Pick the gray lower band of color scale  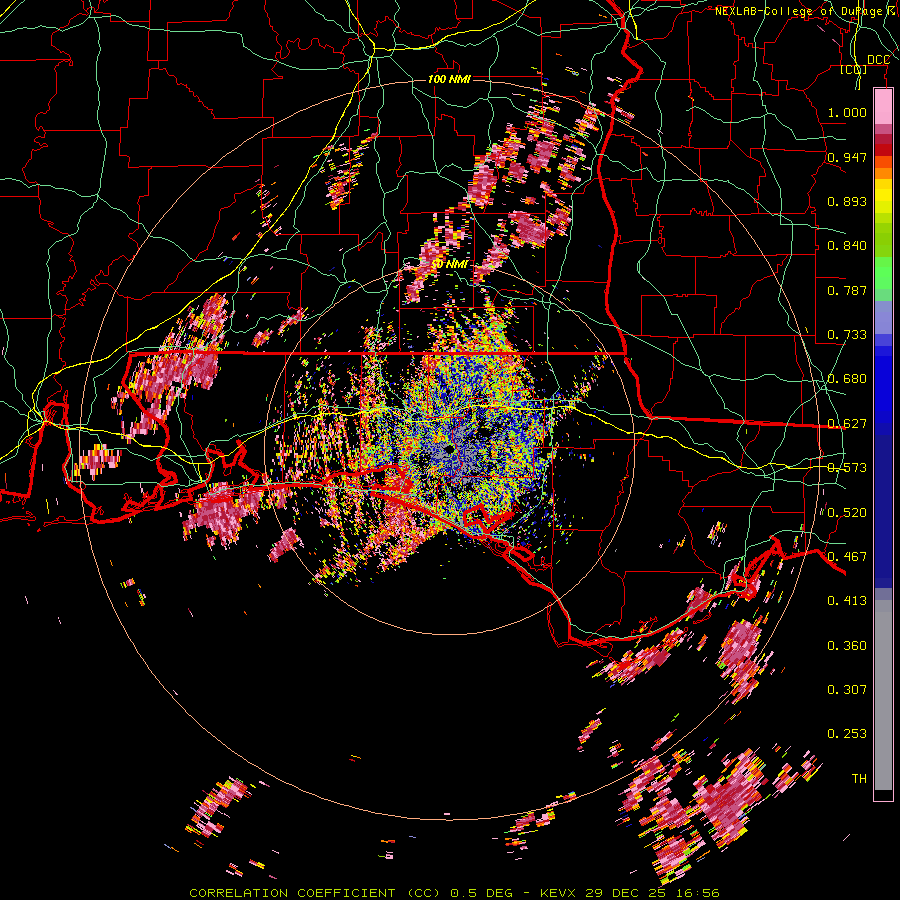pyautogui.click(x=883, y=695)
